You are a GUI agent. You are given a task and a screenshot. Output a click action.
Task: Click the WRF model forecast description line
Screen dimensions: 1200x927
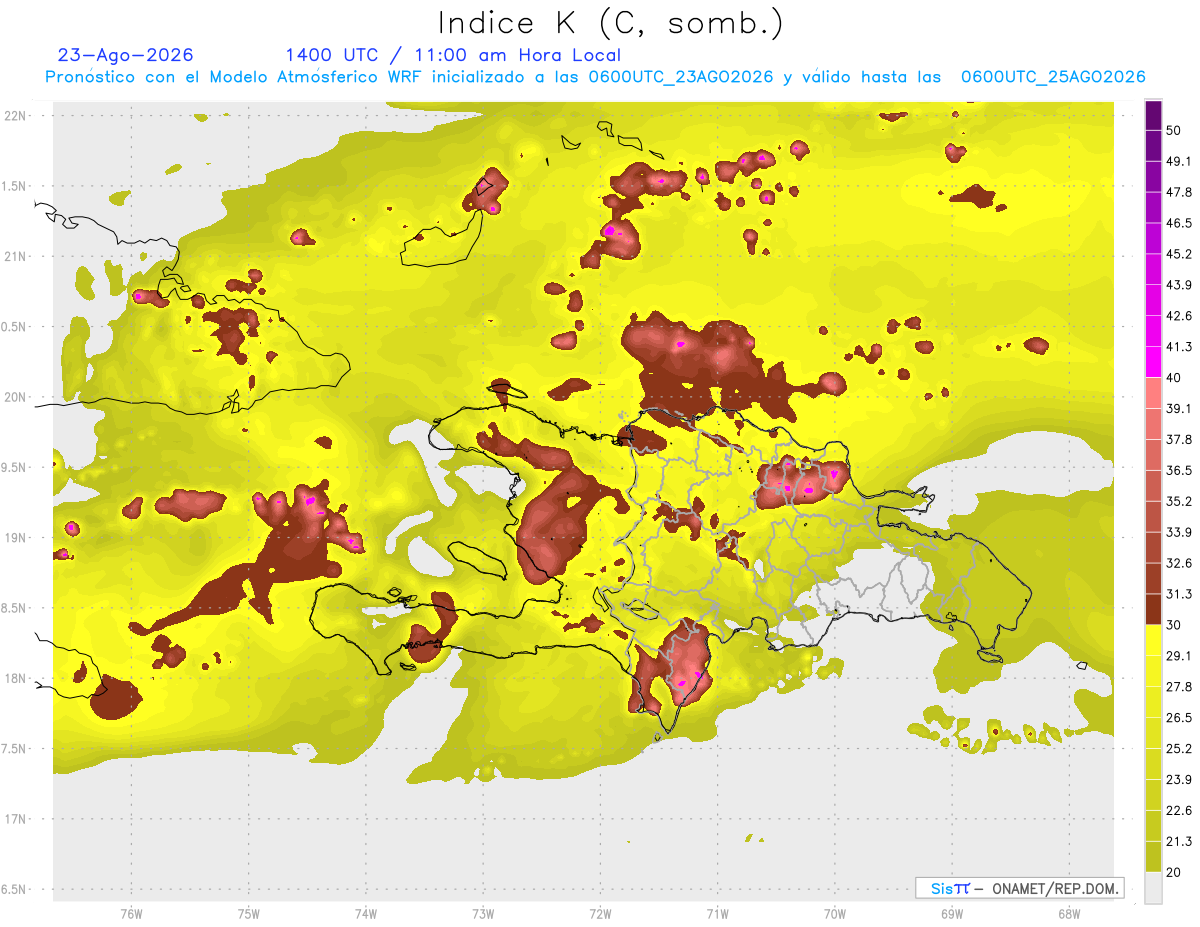pyautogui.click(x=595, y=77)
